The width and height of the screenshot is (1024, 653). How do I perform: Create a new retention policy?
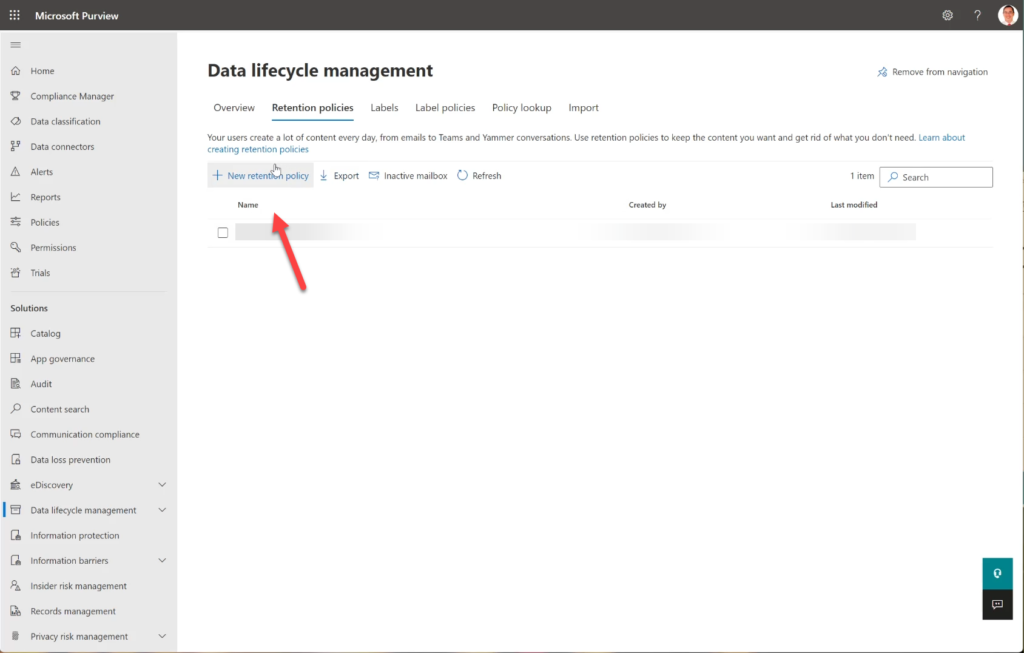coord(260,175)
